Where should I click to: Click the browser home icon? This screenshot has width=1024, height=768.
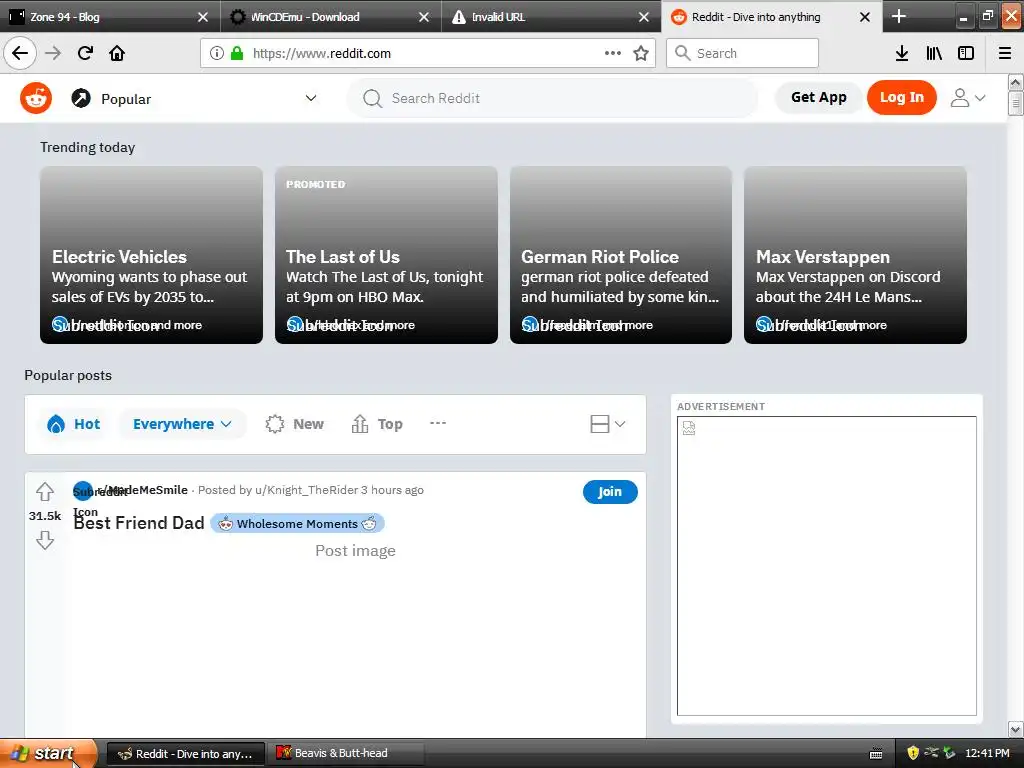point(117,53)
